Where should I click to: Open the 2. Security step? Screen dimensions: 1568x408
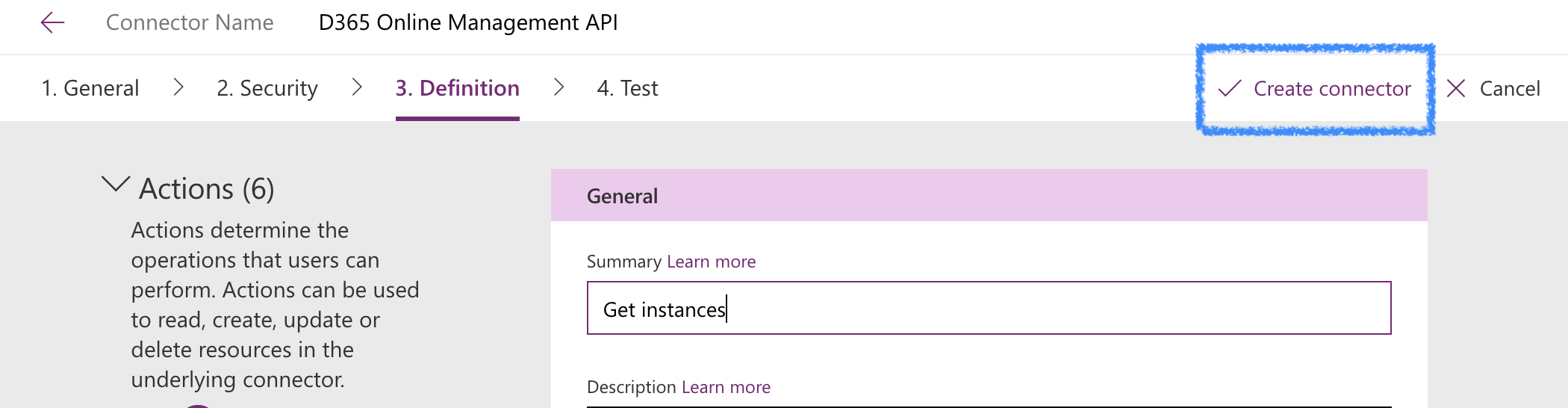[267, 88]
